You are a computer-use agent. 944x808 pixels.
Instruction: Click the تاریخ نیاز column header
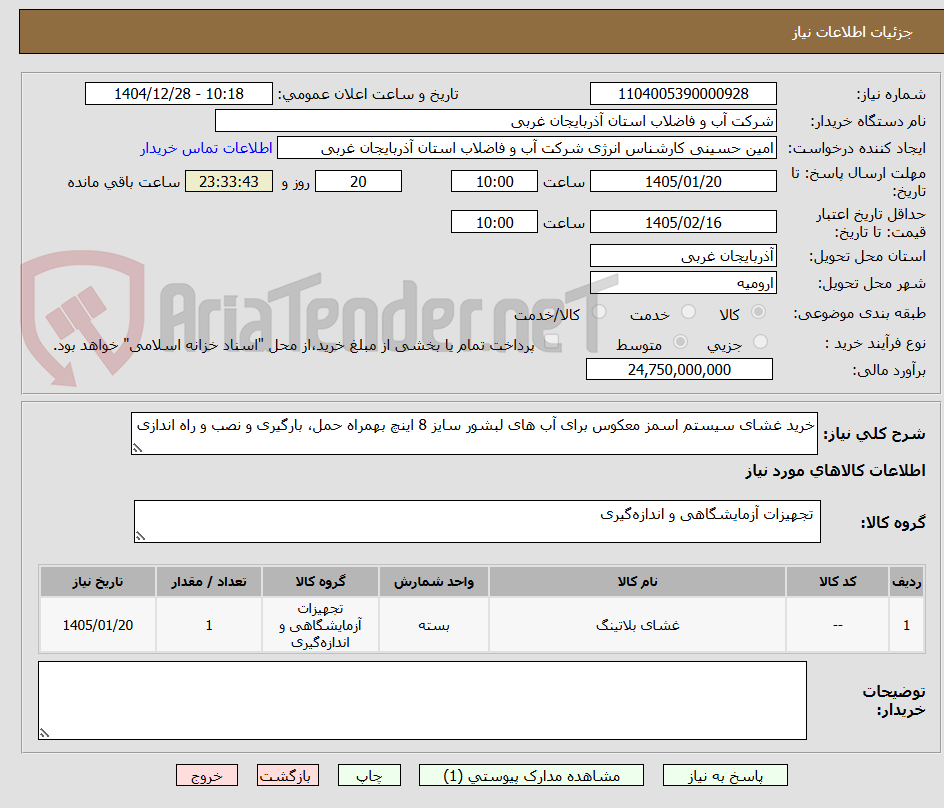click(98, 582)
